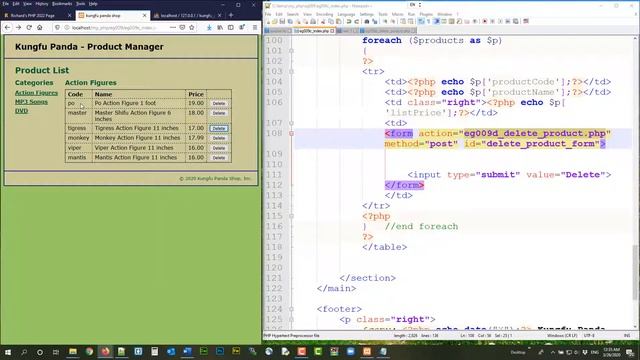Click line number 113 in the margin
640x360 pixels.
click(274, 196)
